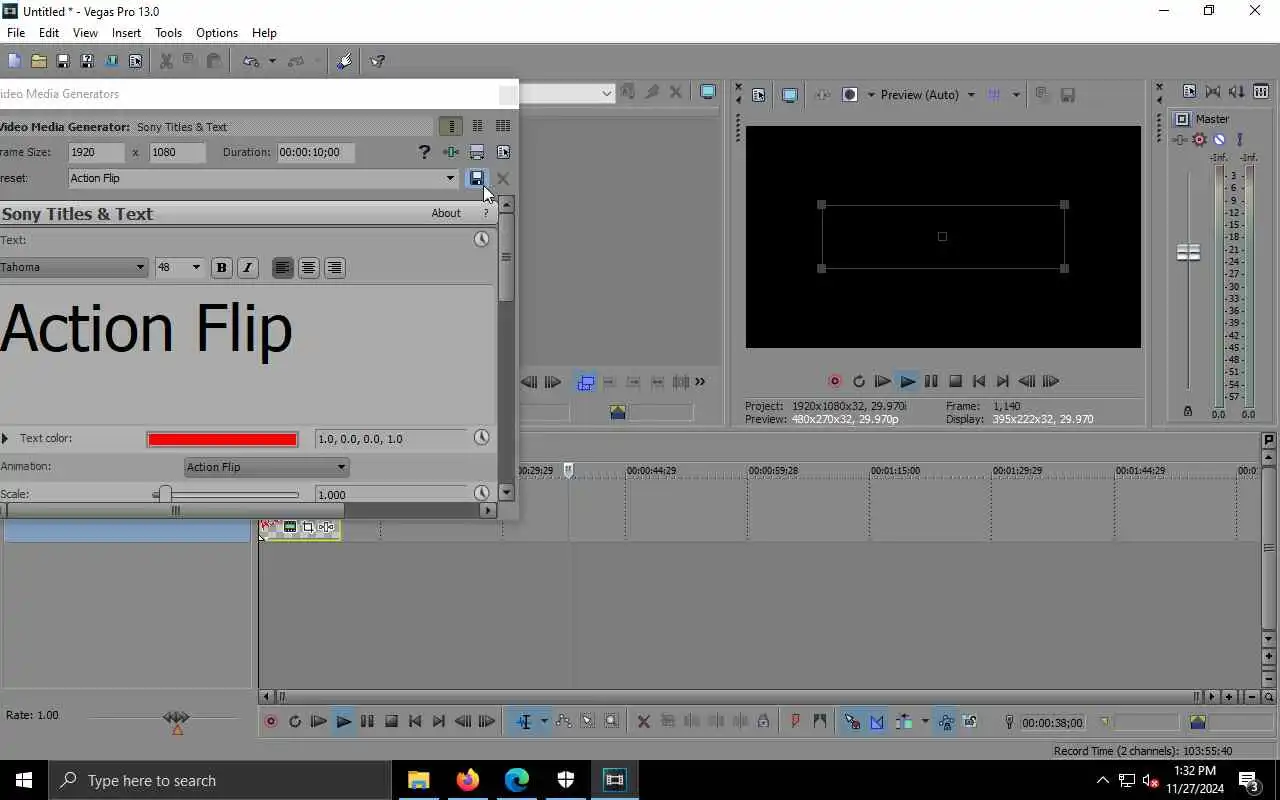Screen dimensions: 1280x800
Task: Click the Scale slider handle
Action: pos(164,494)
